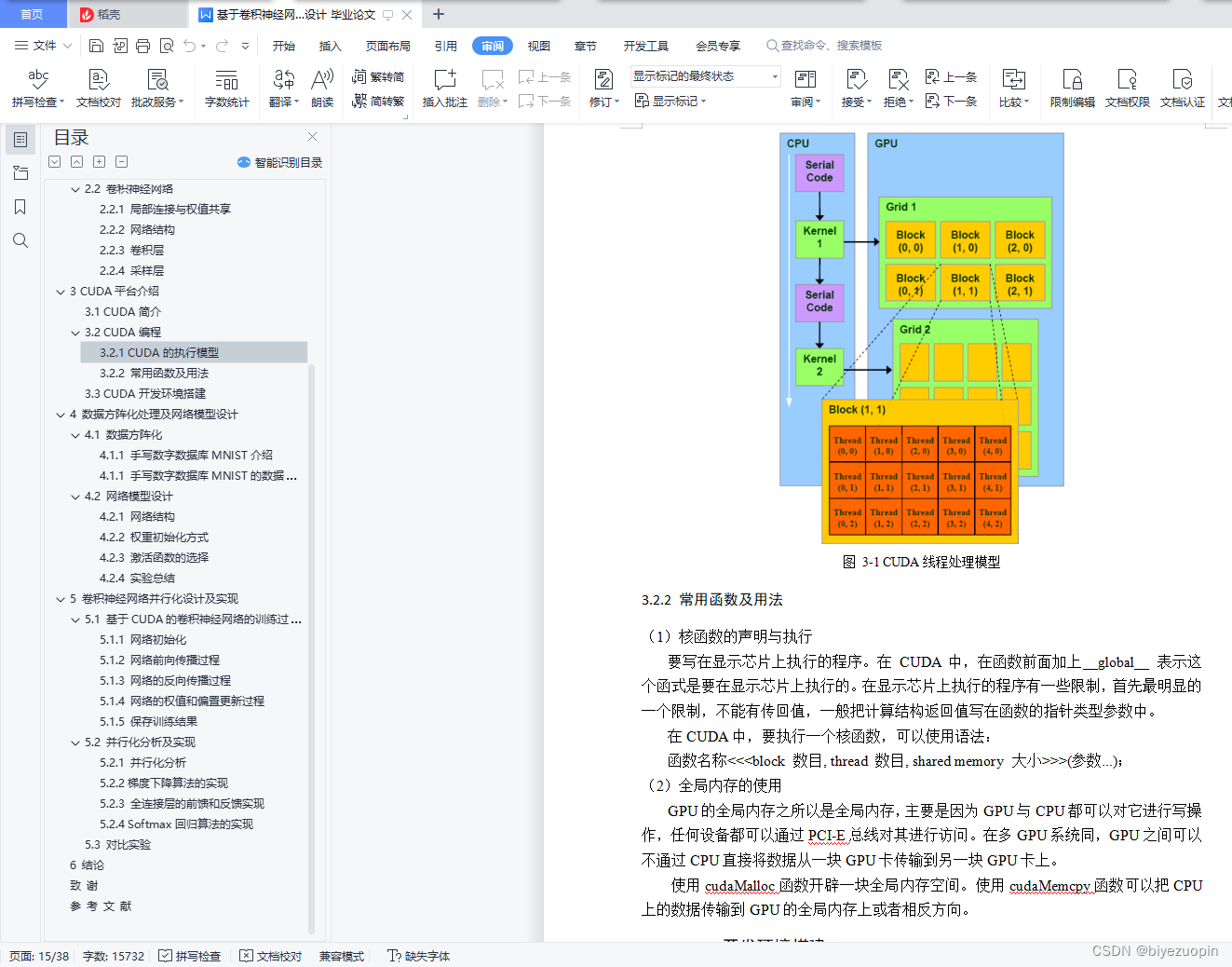Screen dimensions: 1232x967
Task: Open 文档认证 document certification
Action: [1183, 89]
